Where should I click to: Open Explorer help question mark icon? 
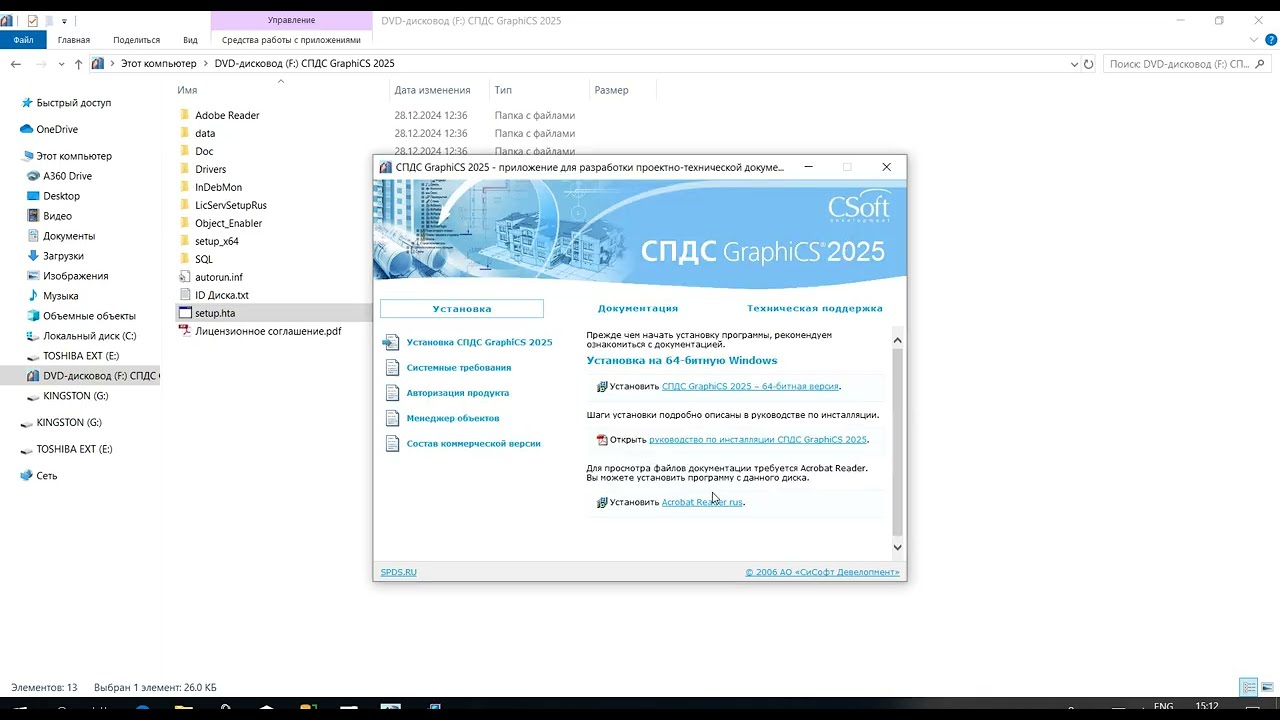(1271, 40)
